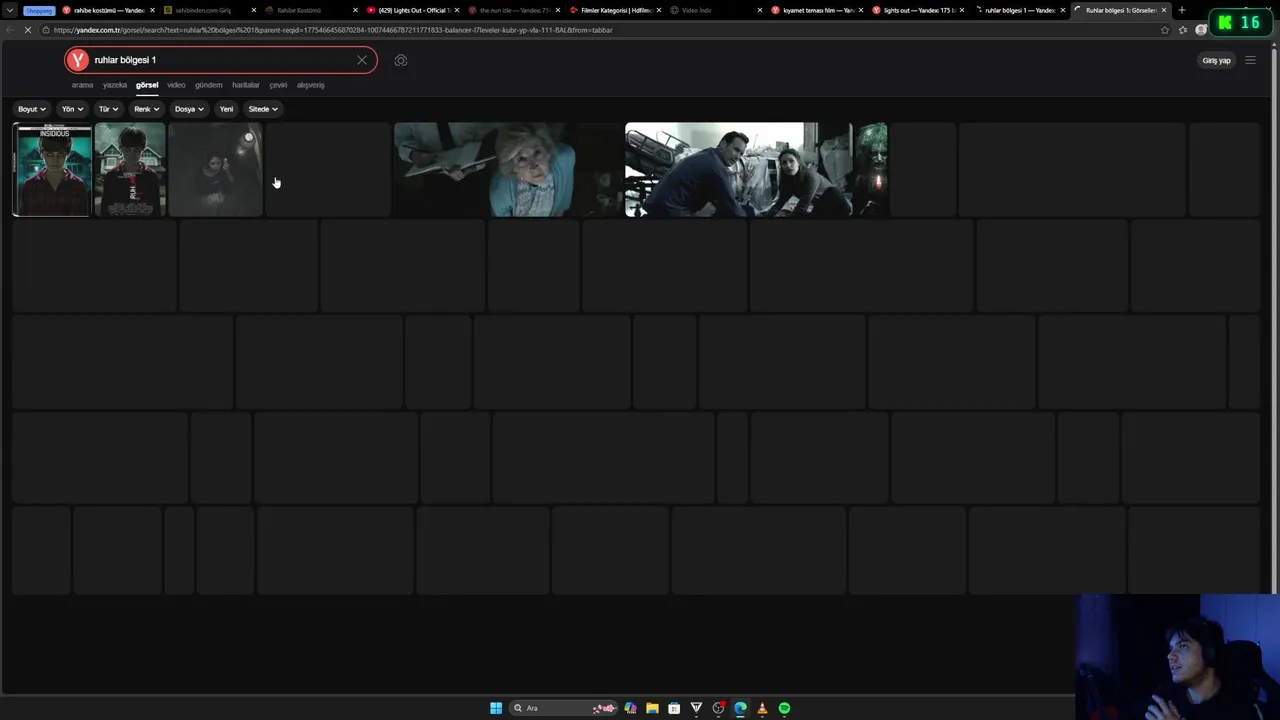Open the hamburger menu beside Giriş yap
The width and height of the screenshot is (1280, 720).
click(1250, 60)
